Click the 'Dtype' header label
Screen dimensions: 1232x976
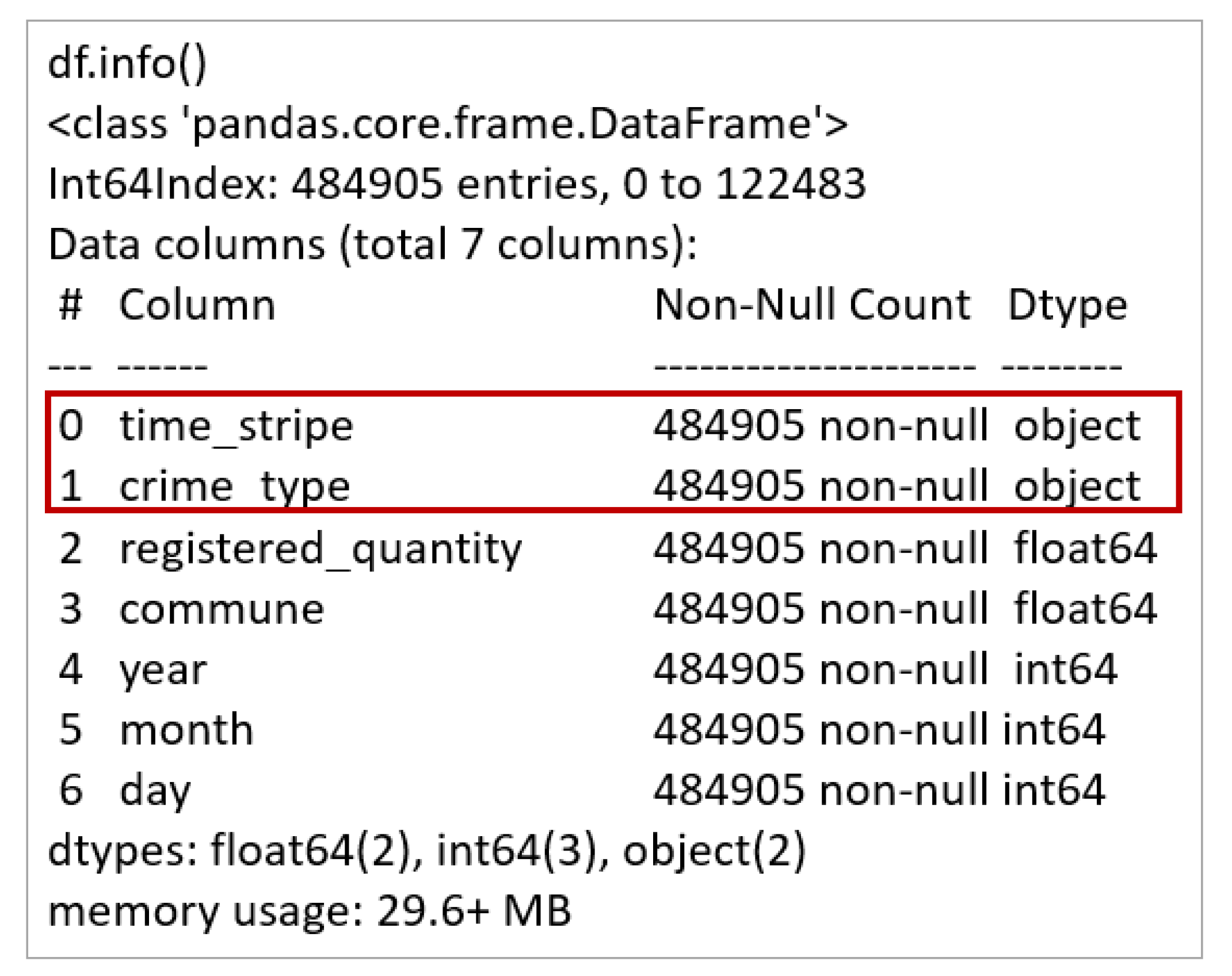coord(1066,305)
